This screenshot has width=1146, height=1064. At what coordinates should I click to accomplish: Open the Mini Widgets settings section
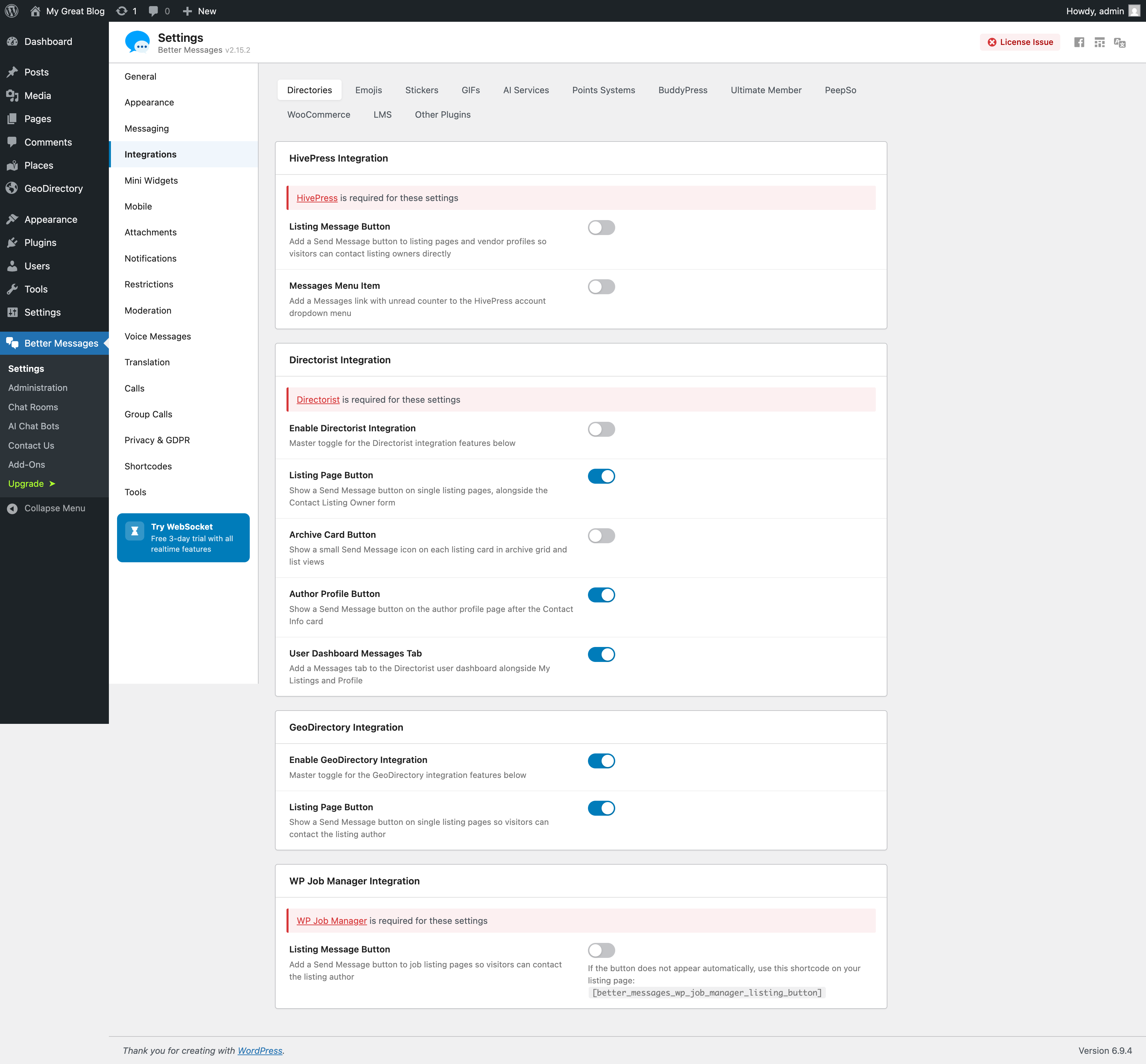pyautogui.click(x=183, y=180)
